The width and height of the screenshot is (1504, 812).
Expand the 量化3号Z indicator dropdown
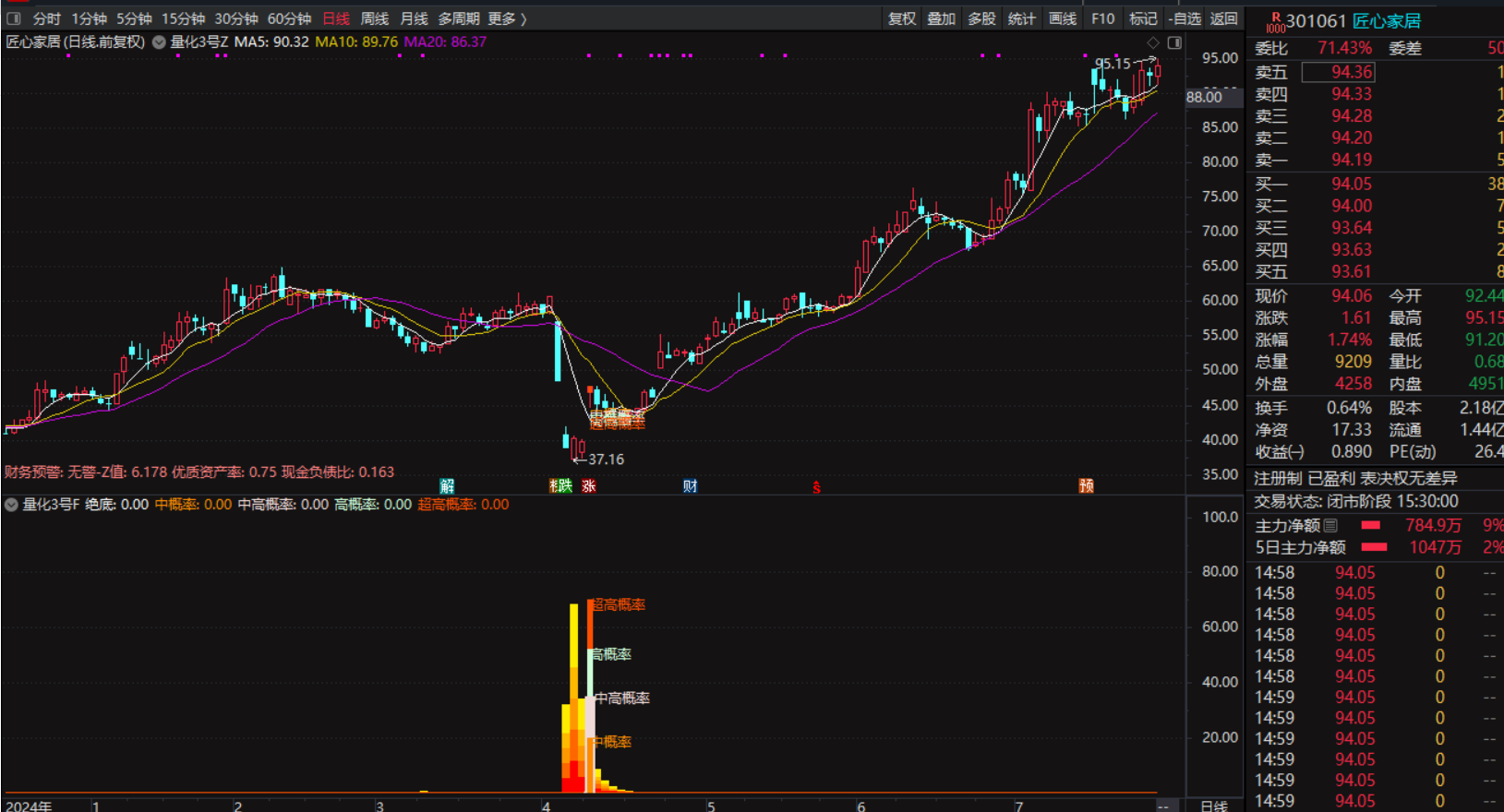[x=159, y=42]
